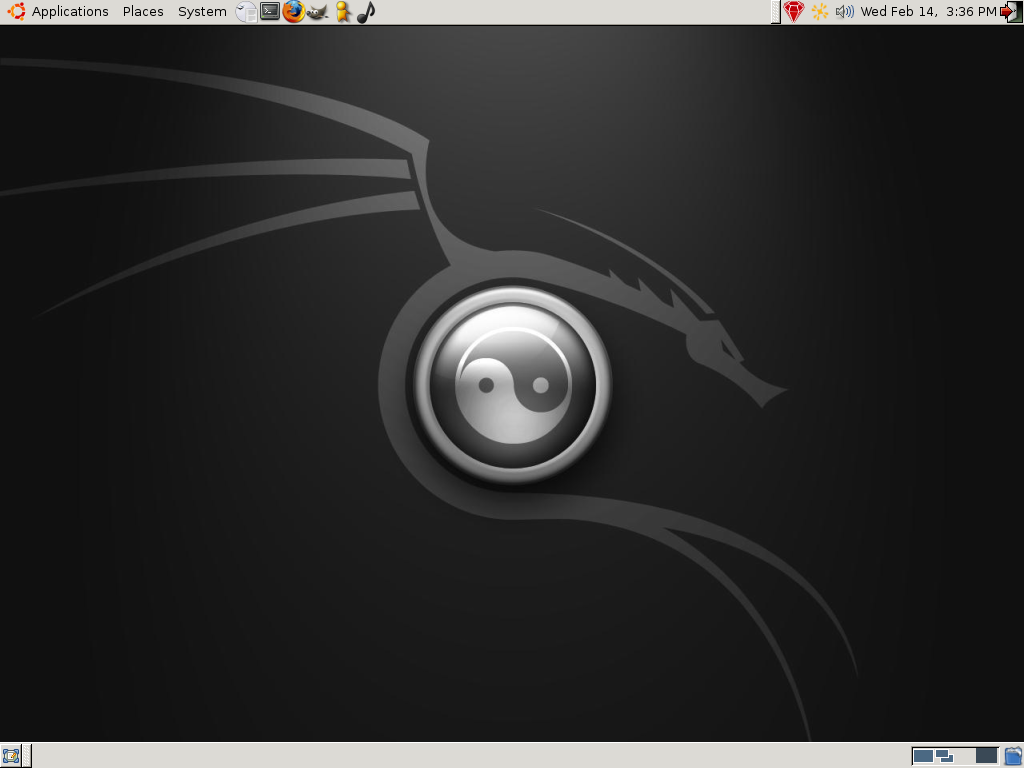Screen dimensions: 1024x768
Task: Open the Applications menu
Action: pos(70,12)
